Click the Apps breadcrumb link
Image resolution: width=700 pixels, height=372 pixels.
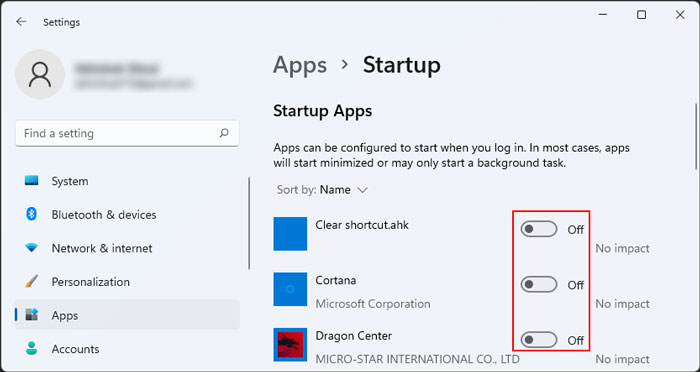[300, 66]
